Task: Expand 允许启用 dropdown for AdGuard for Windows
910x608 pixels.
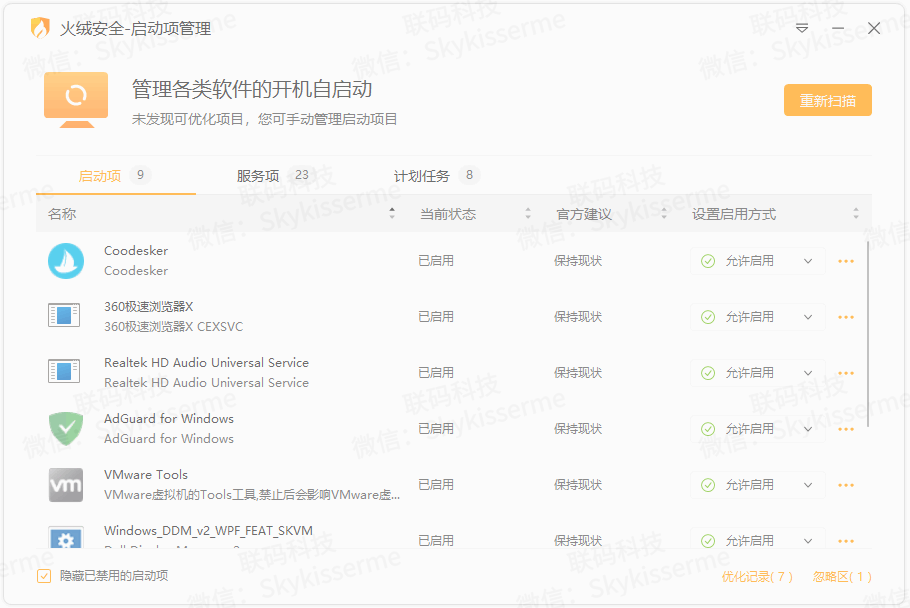Action: click(808, 429)
